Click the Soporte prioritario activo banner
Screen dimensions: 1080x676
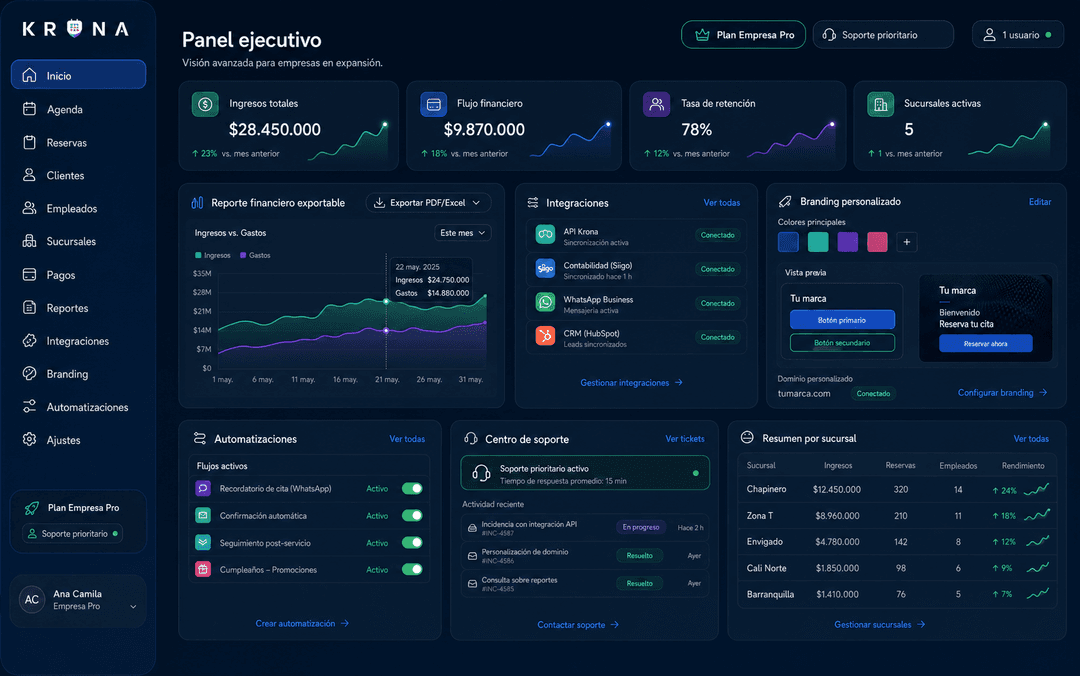[x=585, y=473]
